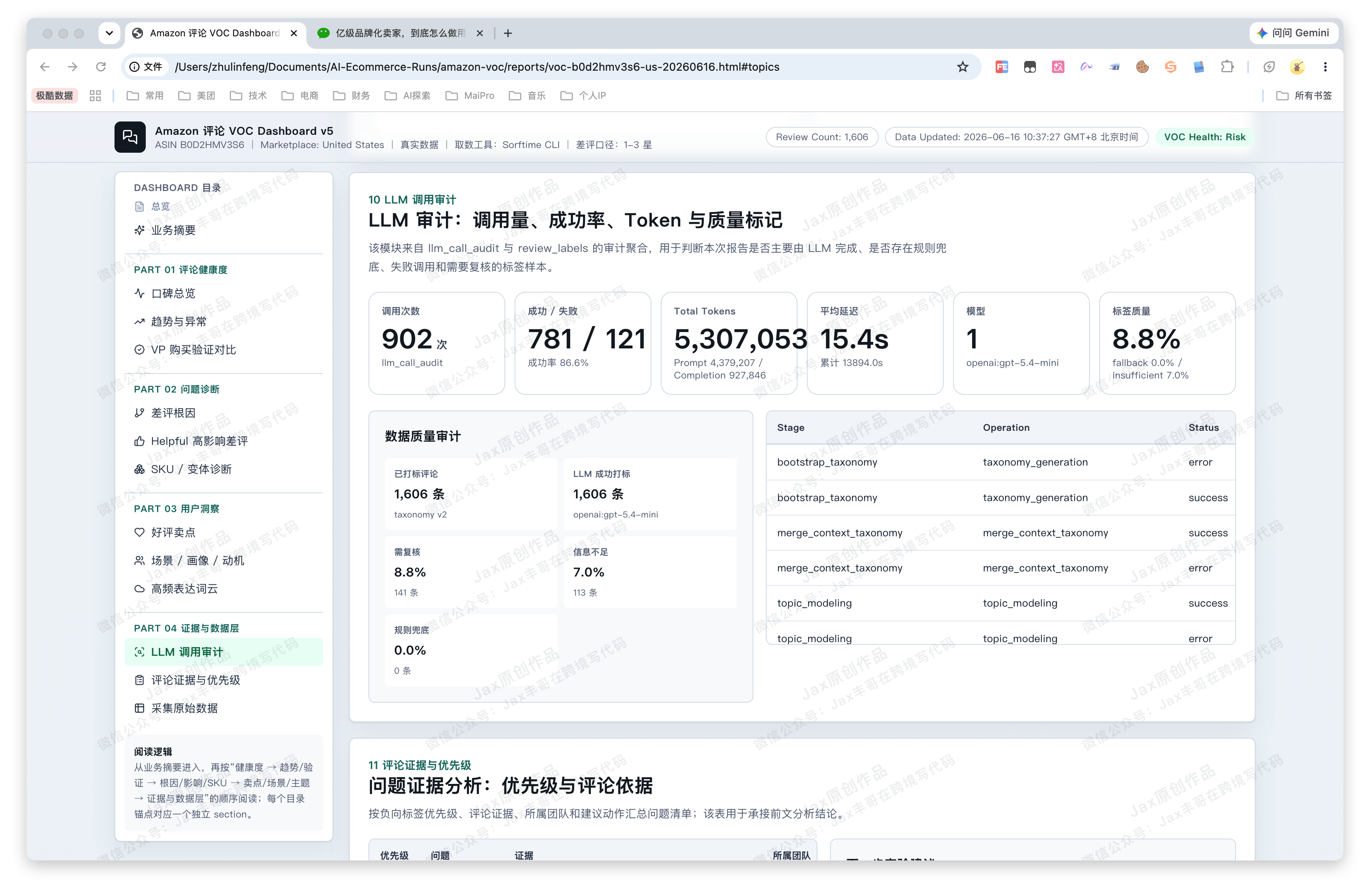The image size is (1370, 896).
Task: Click the Review Count: 1,606 badge
Action: pos(822,137)
